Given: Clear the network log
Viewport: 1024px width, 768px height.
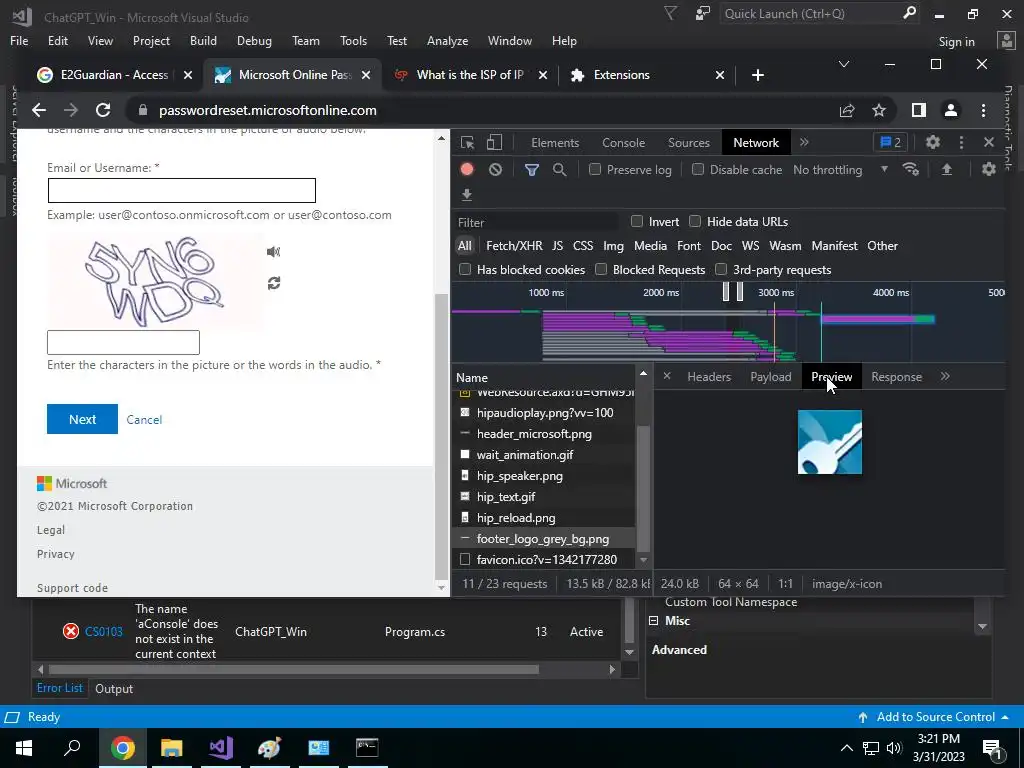Looking at the screenshot, I should coord(496,169).
